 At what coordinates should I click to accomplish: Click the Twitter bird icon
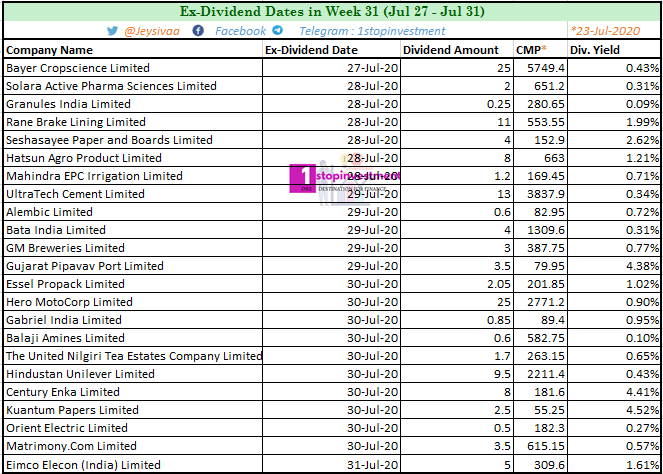pyautogui.click(x=112, y=31)
